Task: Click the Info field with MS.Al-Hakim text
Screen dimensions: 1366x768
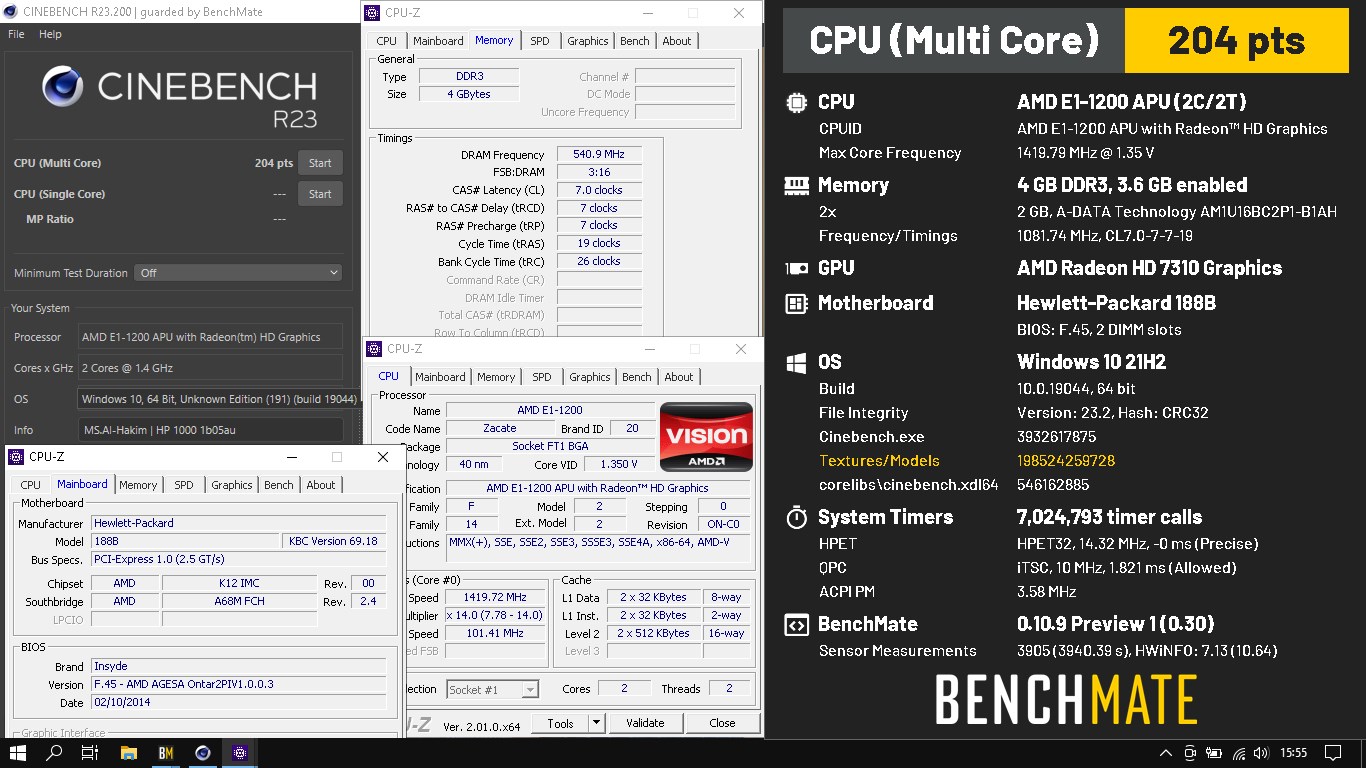Action: (x=210, y=430)
